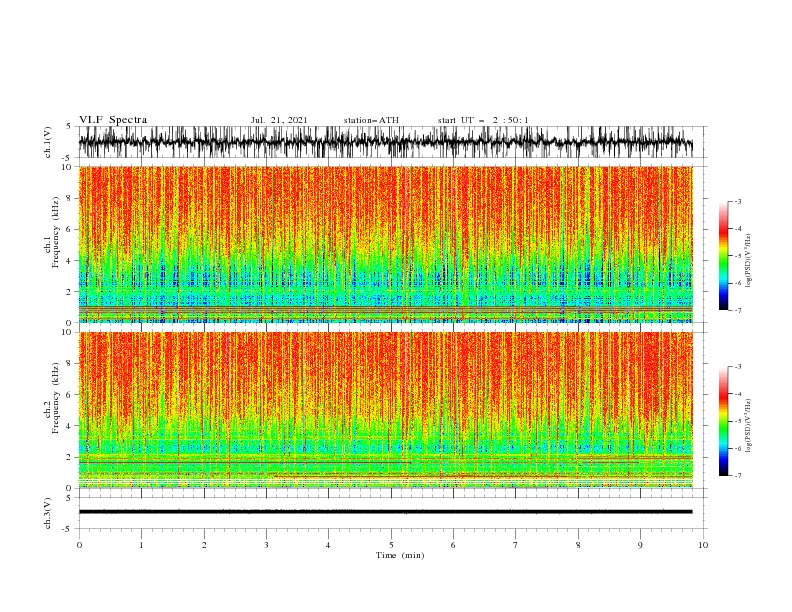Click the time axis tick '2'
This screenshot has width=792, height=612.
(204, 545)
